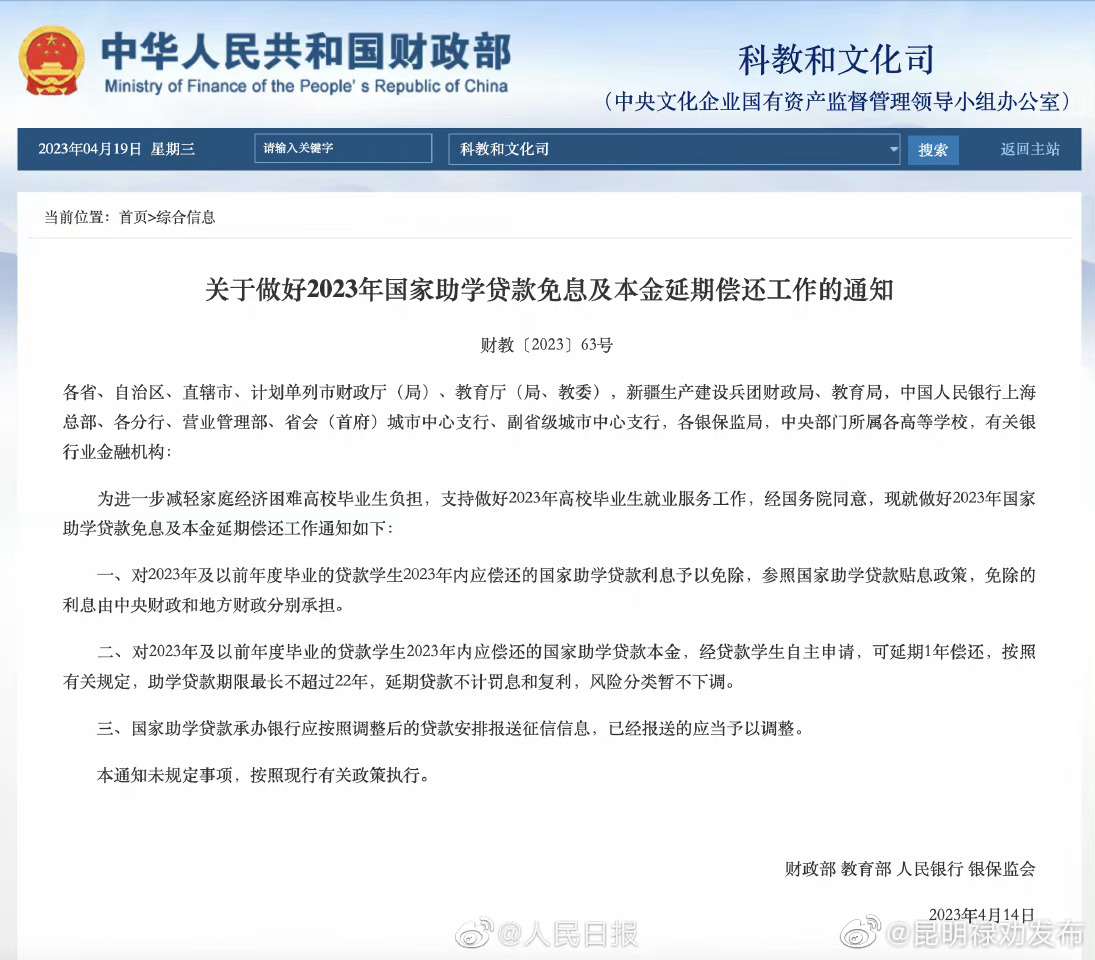This screenshot has width=1095, height=960.
Task: Click document number 财教〔2023〕63号
Action: coord(547,345)
